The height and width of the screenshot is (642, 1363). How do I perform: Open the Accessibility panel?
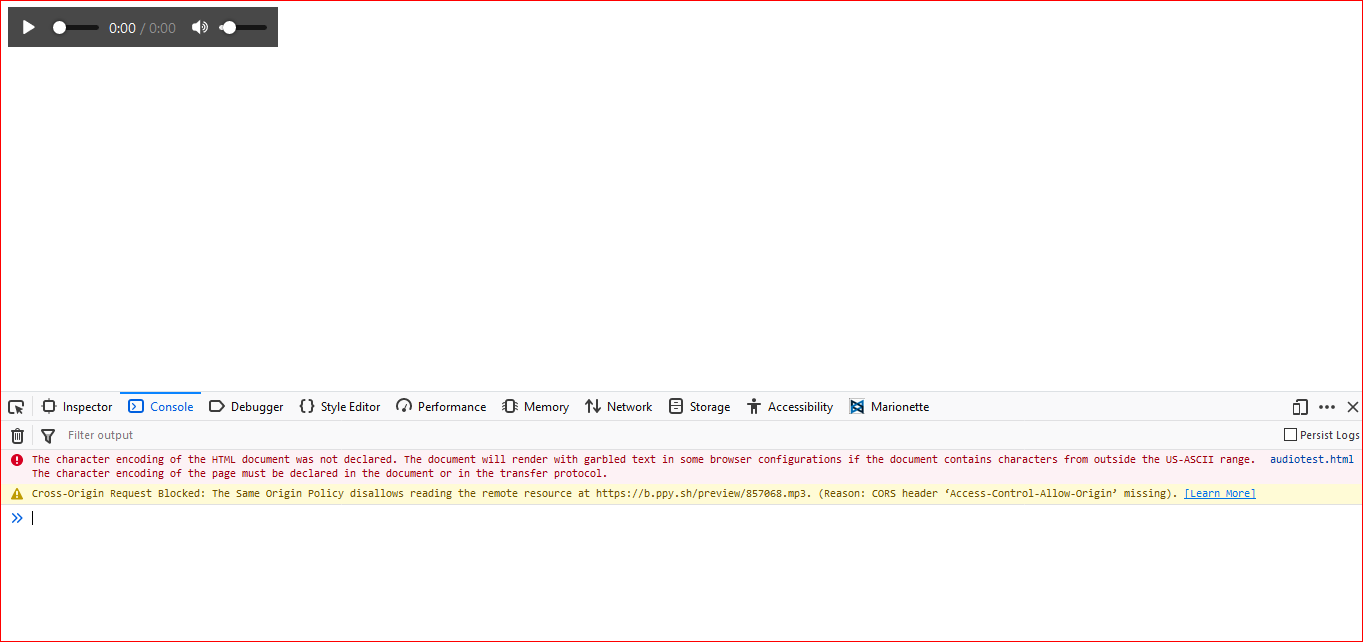pos(790,406)
